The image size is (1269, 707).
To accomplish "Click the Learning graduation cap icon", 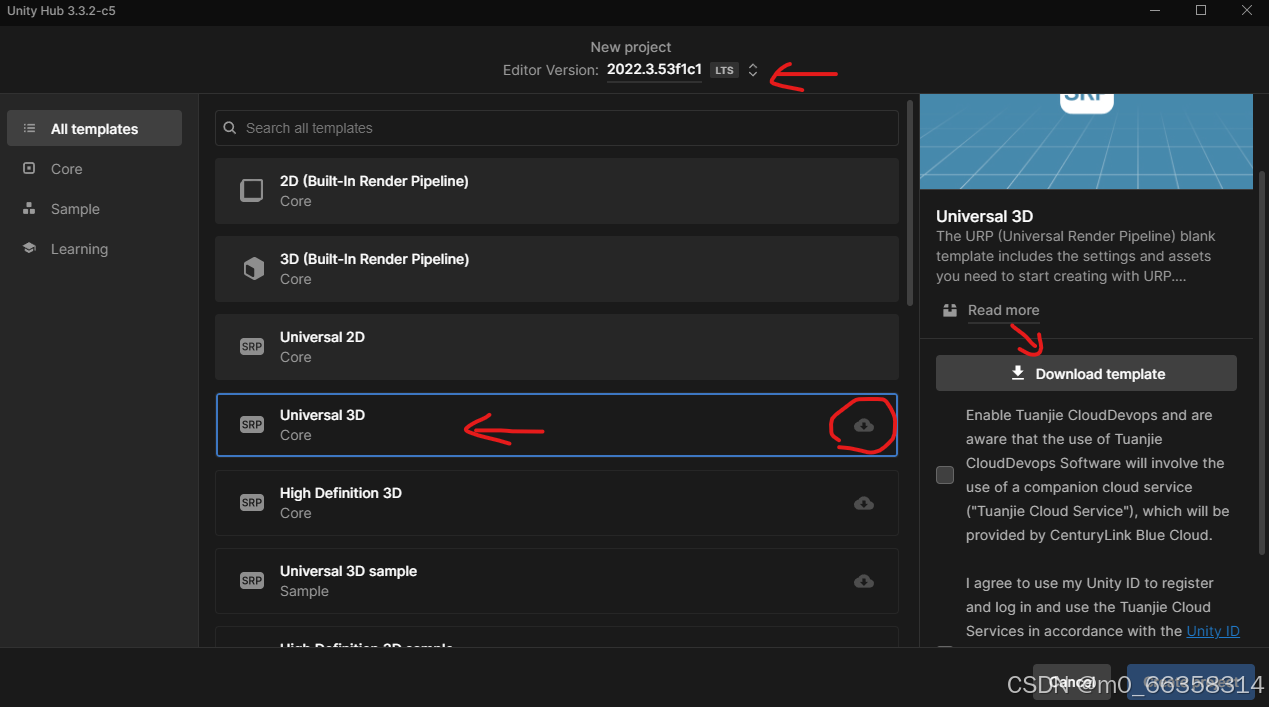I will click(29, 249).
